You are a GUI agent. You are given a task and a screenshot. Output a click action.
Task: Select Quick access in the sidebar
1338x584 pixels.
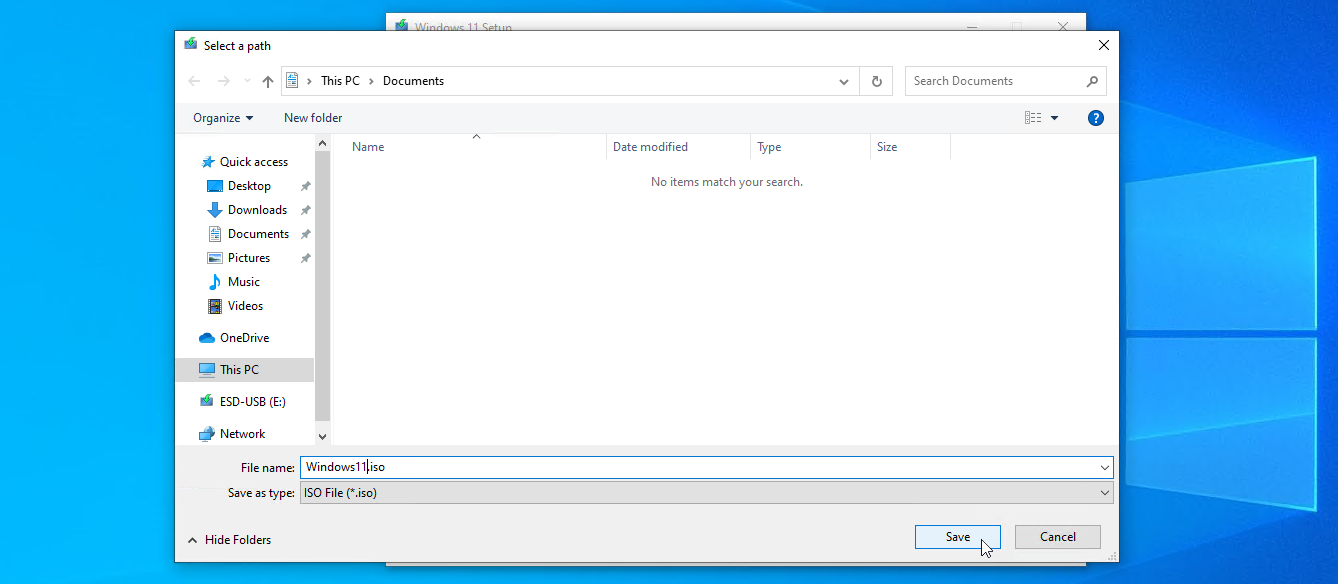tap(254, 162)
